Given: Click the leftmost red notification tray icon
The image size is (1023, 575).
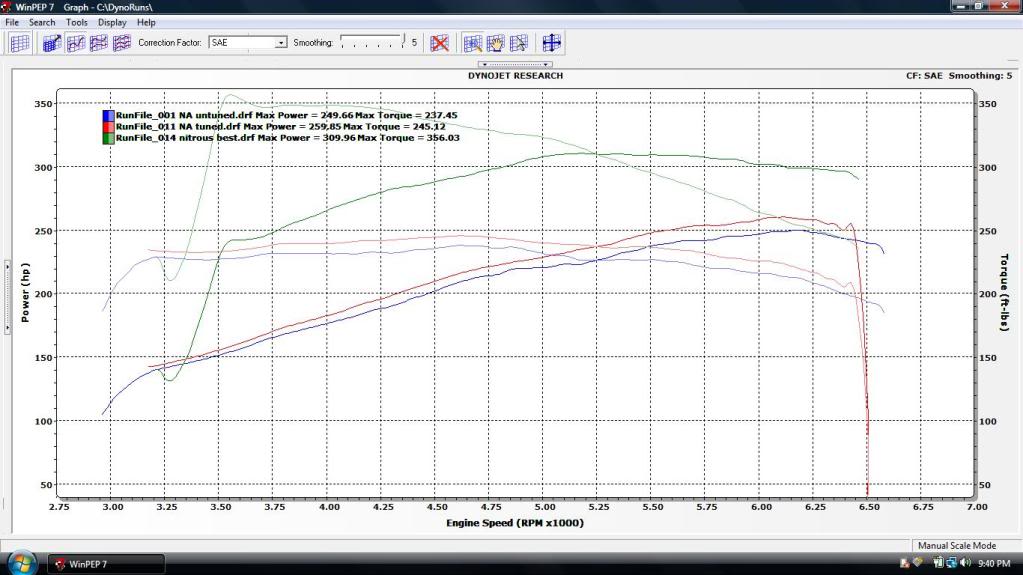Looking at the screenshot, I should point(905,563).
